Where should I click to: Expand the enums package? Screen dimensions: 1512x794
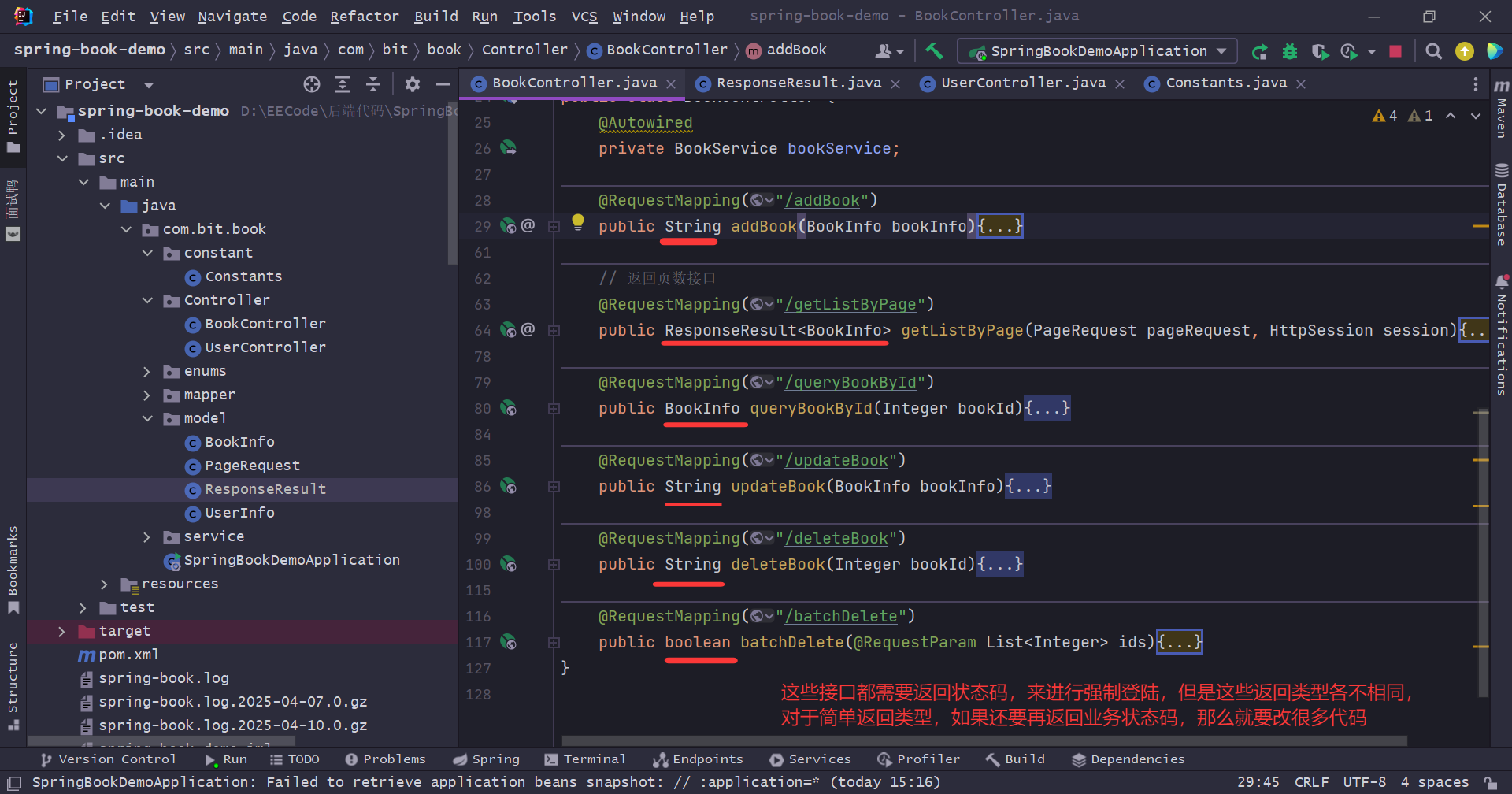(x=146, y=372)
